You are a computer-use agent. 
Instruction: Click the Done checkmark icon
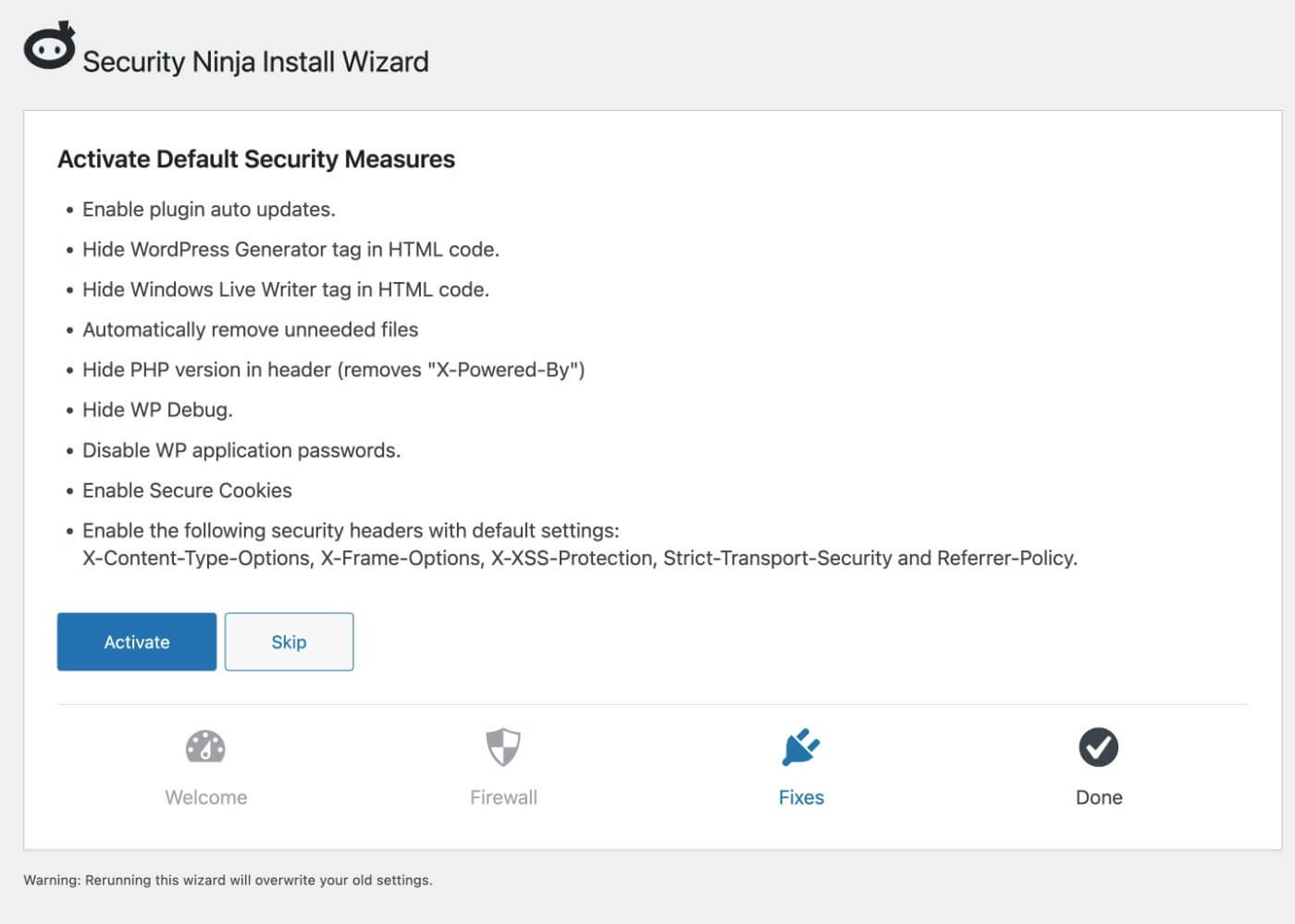point(1099,747)
